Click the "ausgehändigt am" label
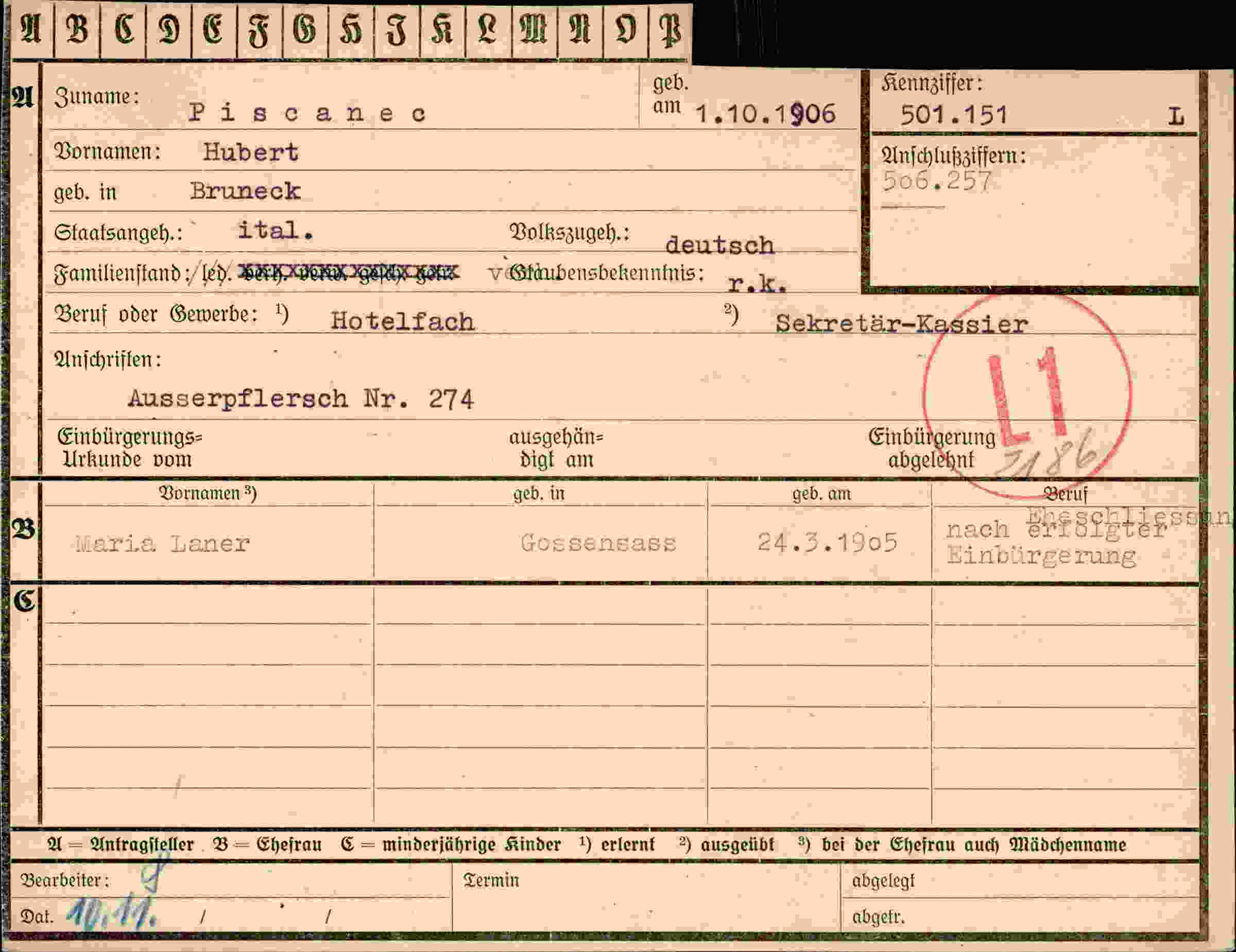This screenshot has height=952, width=1236. point(556,447)
